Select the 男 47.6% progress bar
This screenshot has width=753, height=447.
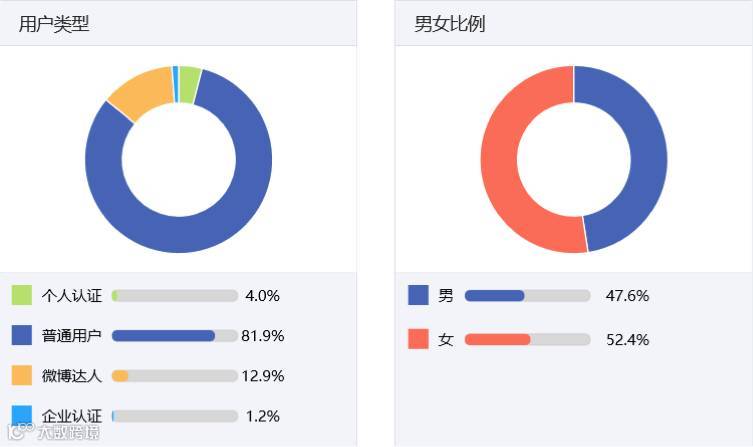527,296
